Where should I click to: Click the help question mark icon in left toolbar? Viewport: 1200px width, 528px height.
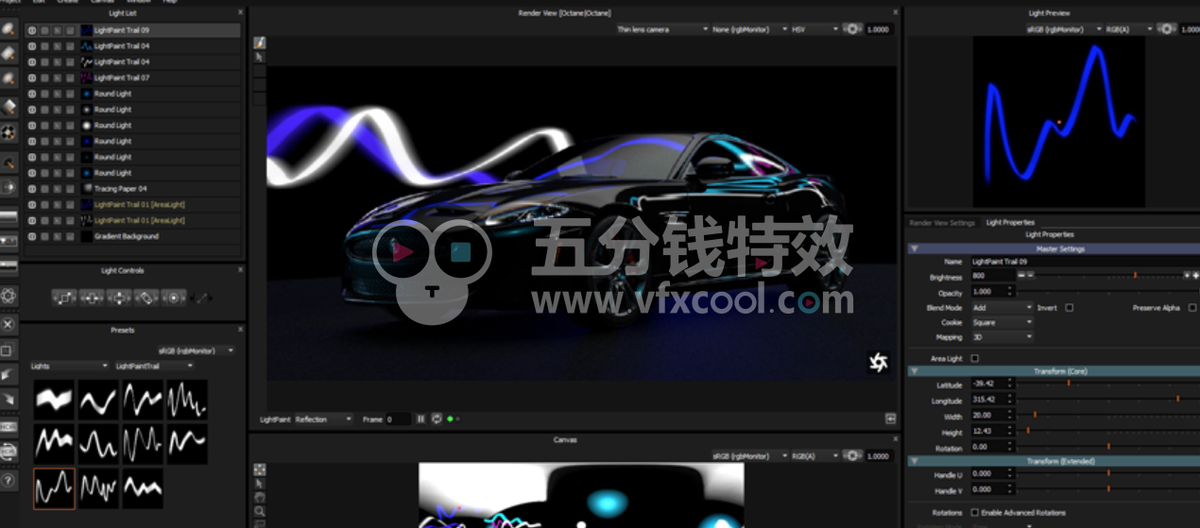coord(9,480)
